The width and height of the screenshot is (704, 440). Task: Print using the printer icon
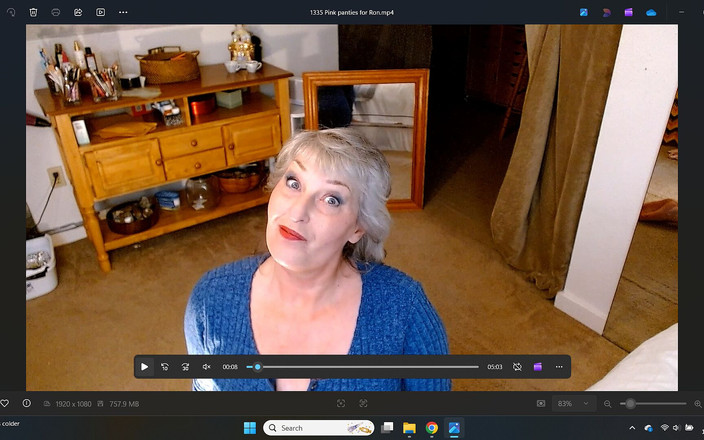56,12
